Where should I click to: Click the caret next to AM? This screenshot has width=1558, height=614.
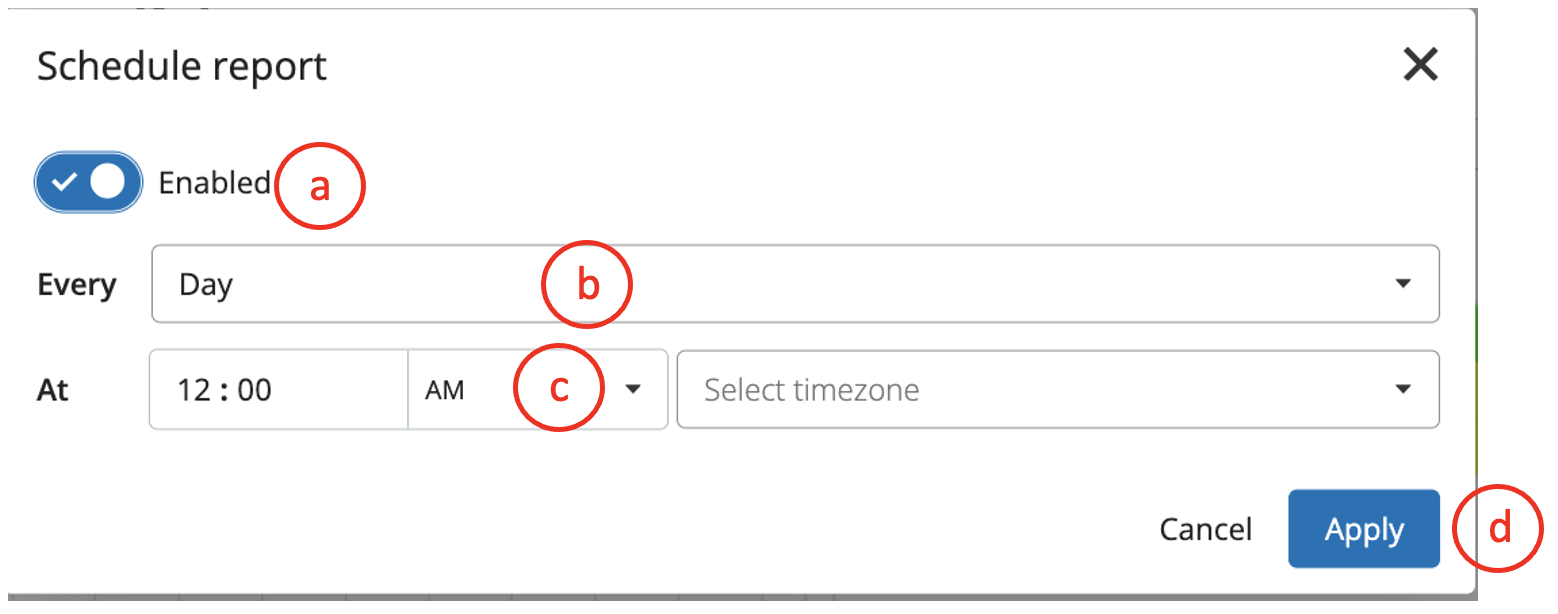[x=633, y=390]
